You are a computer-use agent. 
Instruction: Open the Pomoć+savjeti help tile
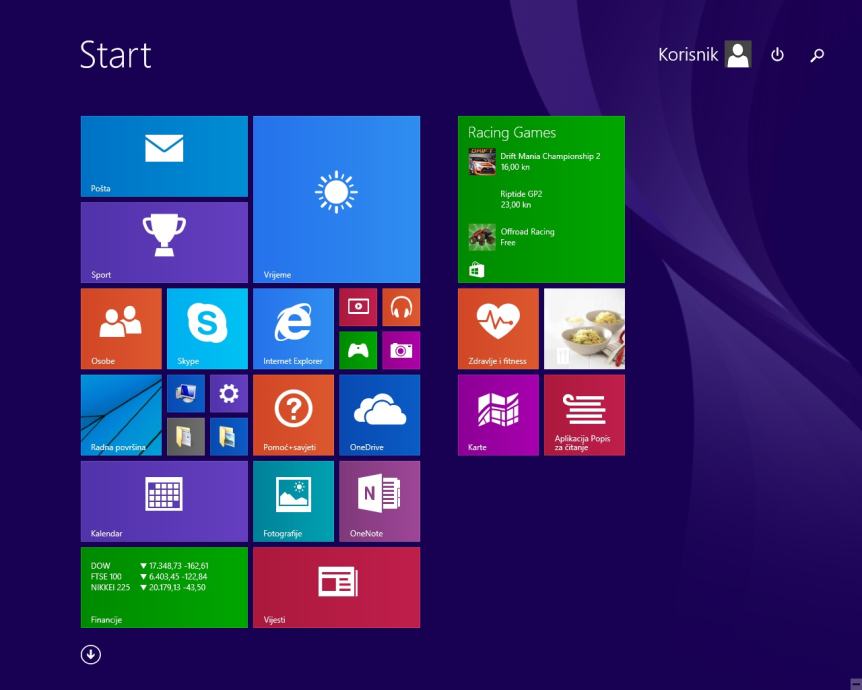click(x=294, y=415)
